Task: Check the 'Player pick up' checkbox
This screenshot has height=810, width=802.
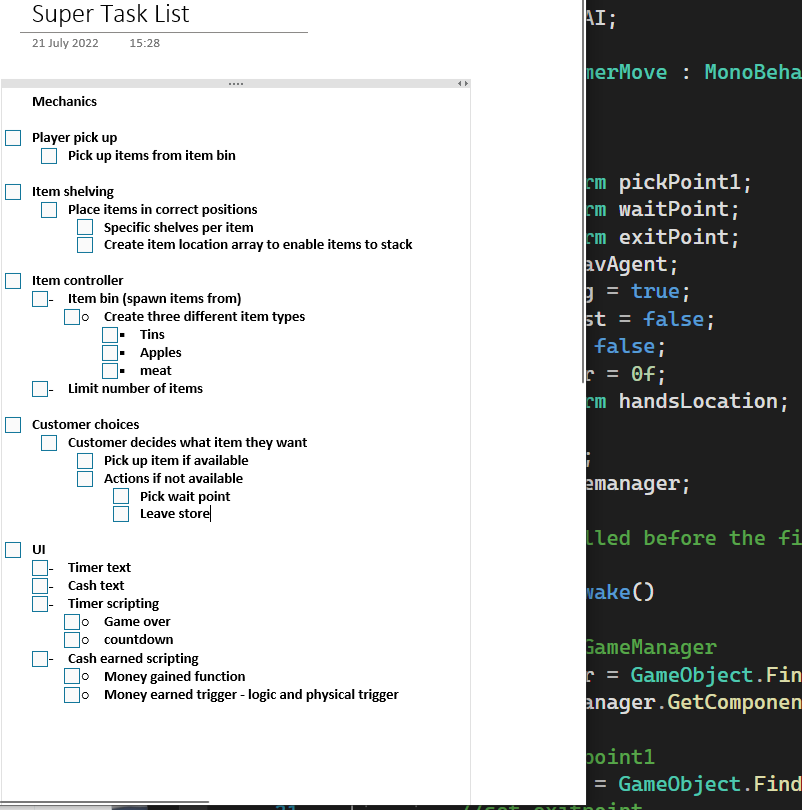Action: pyautogui.click(x=13, y=138)
